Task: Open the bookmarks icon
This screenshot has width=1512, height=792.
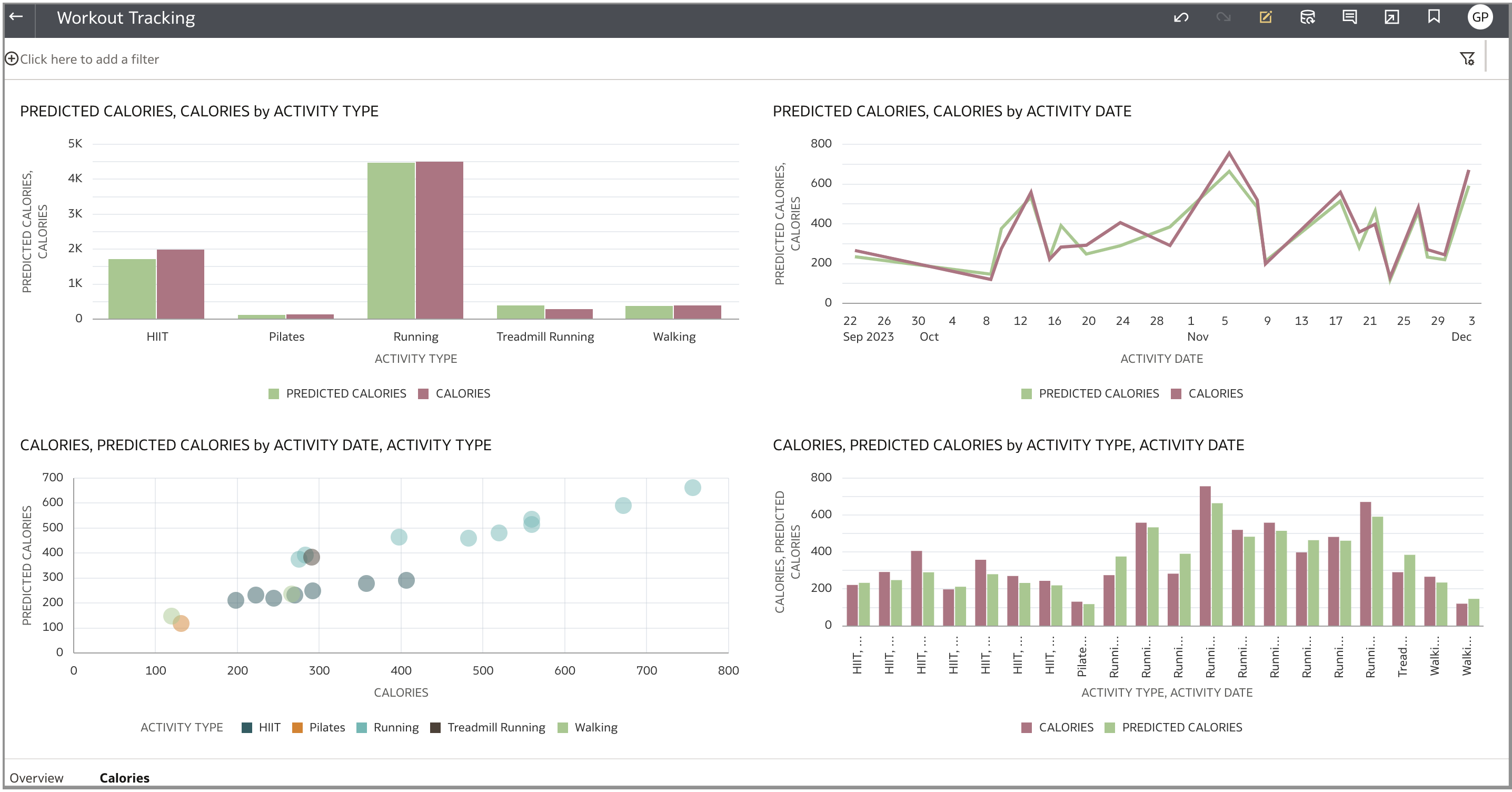Action: (1434, 17)
